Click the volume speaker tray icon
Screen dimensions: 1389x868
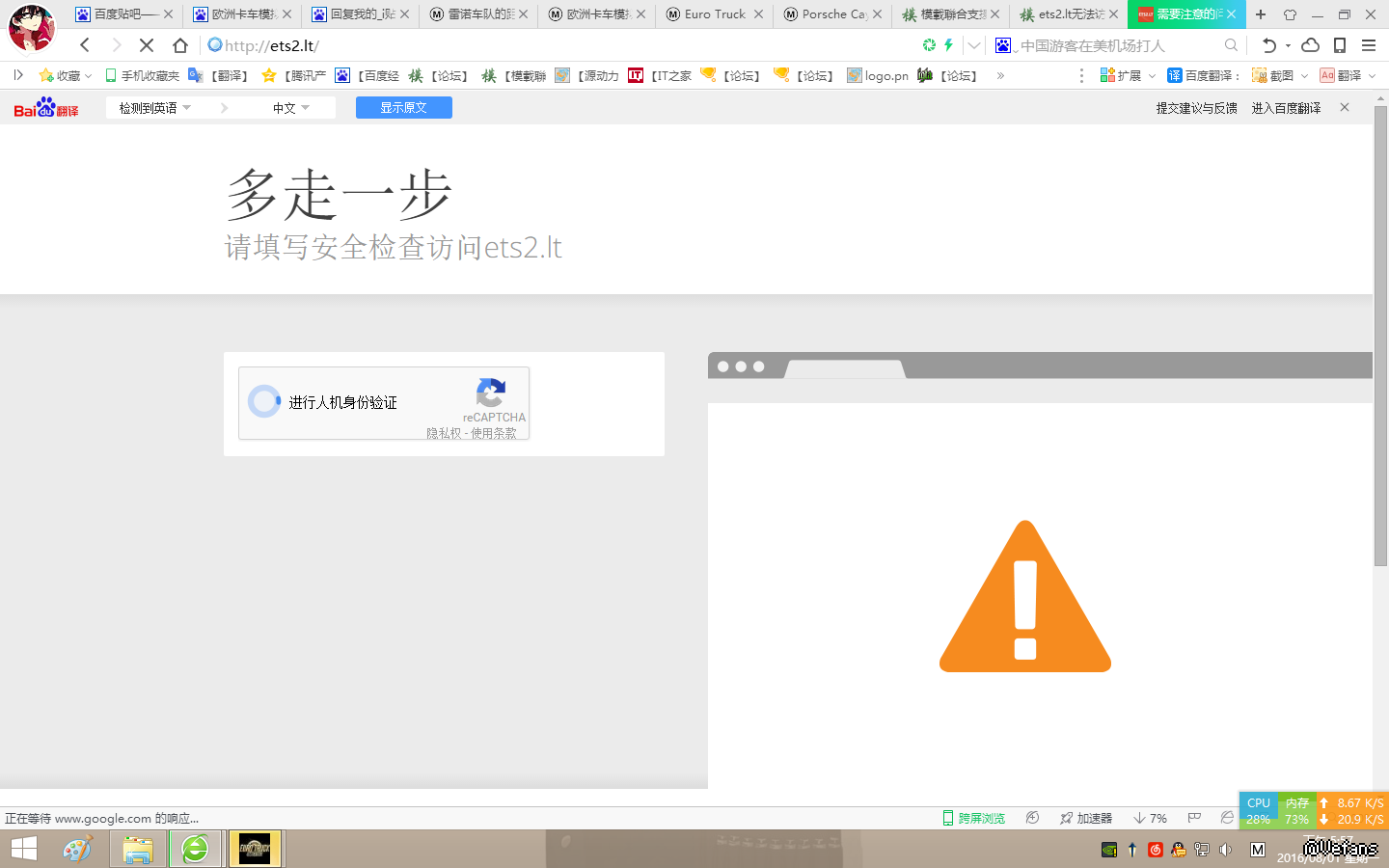1225,850
